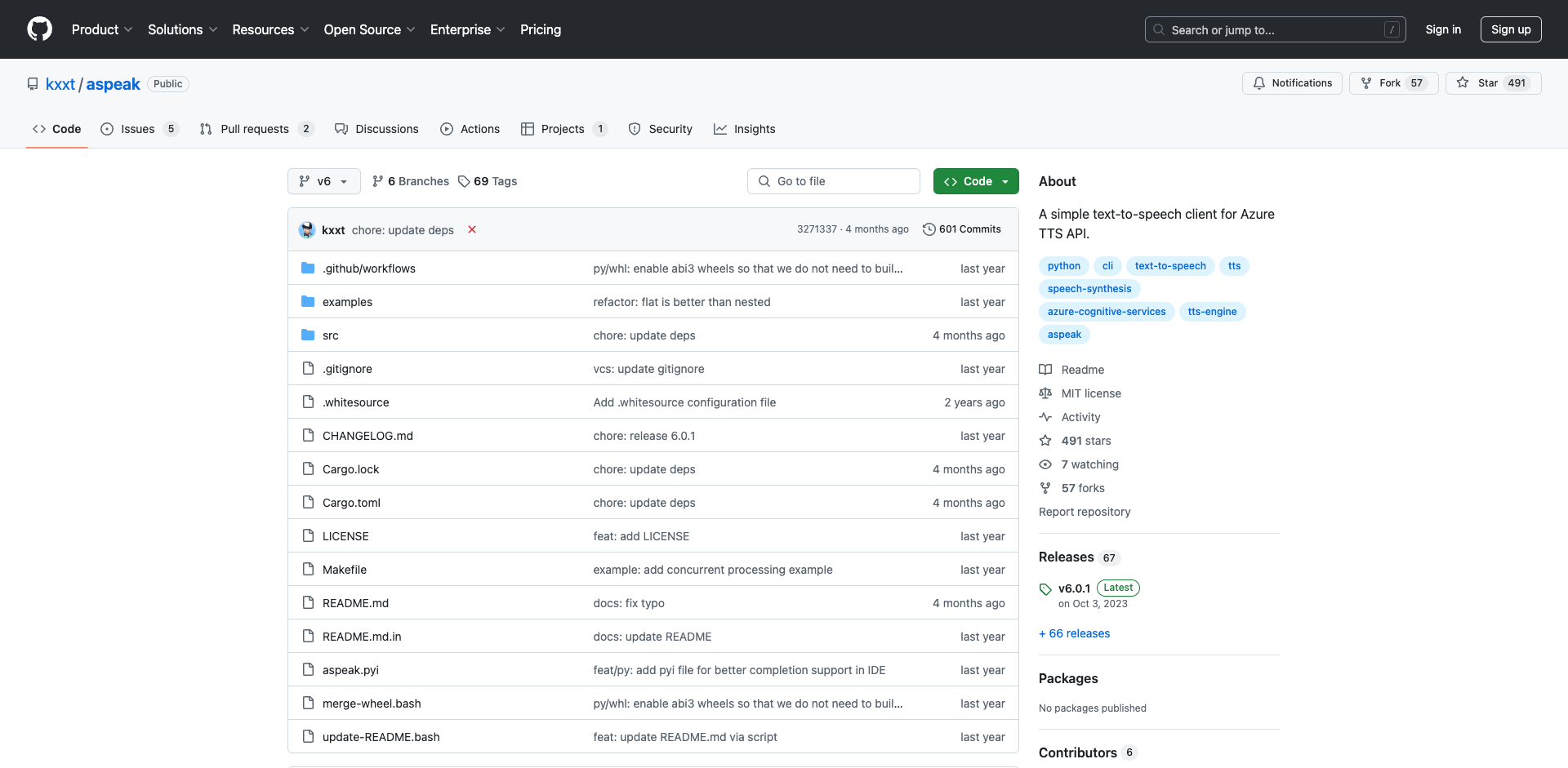Click the .github/workflows folder icon
1568x768 pixels.
coord(308,269)
